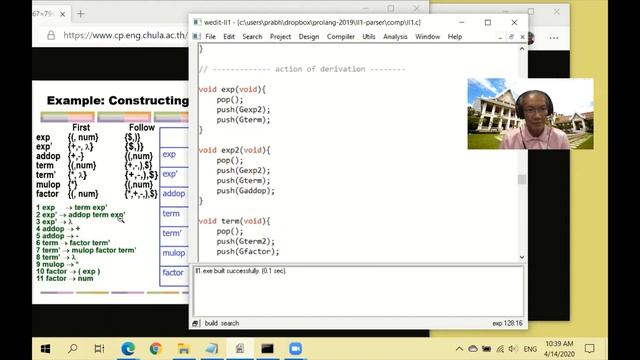This screenshot has height=360, width=640.
Task: Click the 'void exp(void){' line in editor
Action: [232, 89]
